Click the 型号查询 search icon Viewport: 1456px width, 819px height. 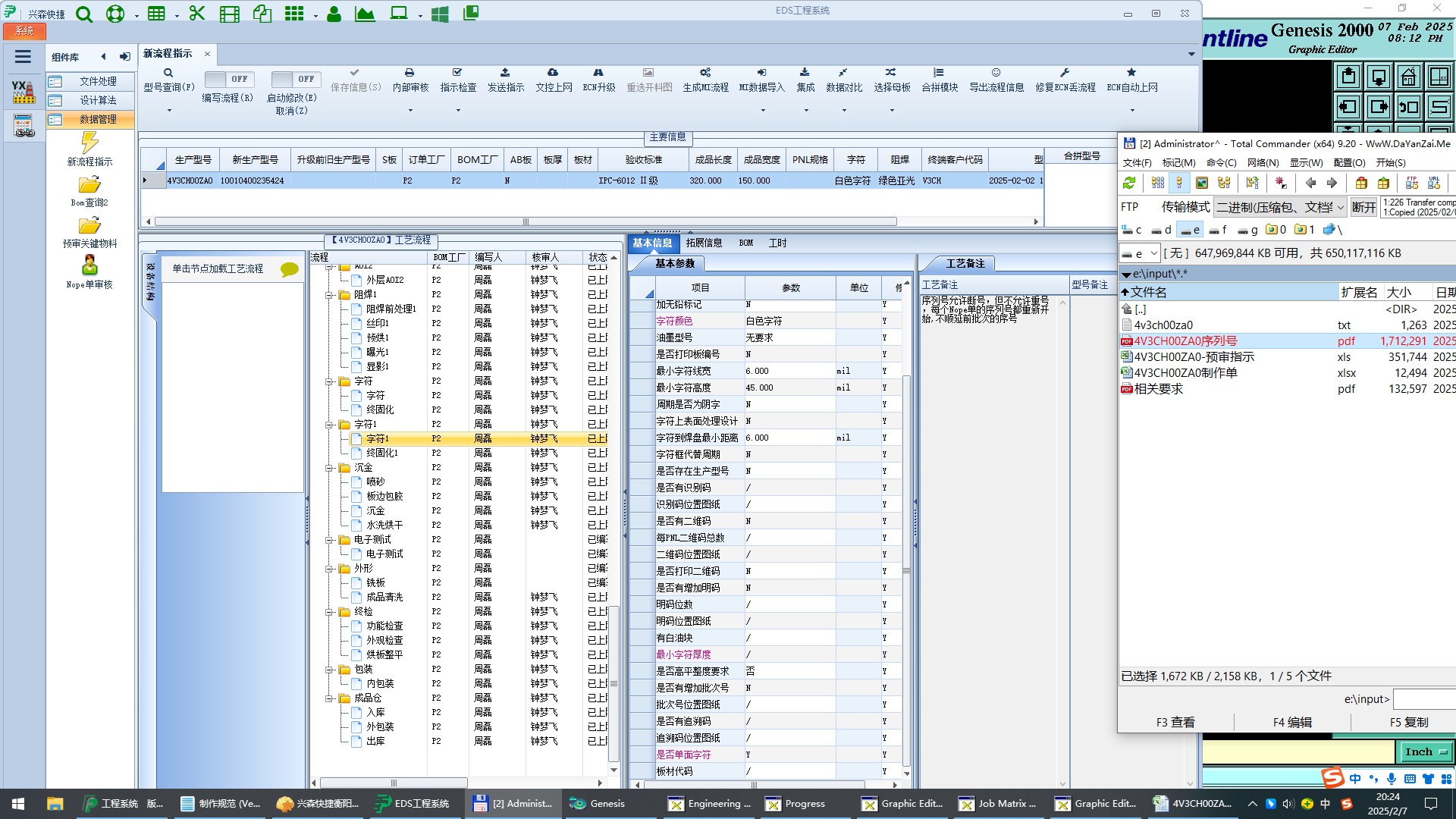[168, 73]
